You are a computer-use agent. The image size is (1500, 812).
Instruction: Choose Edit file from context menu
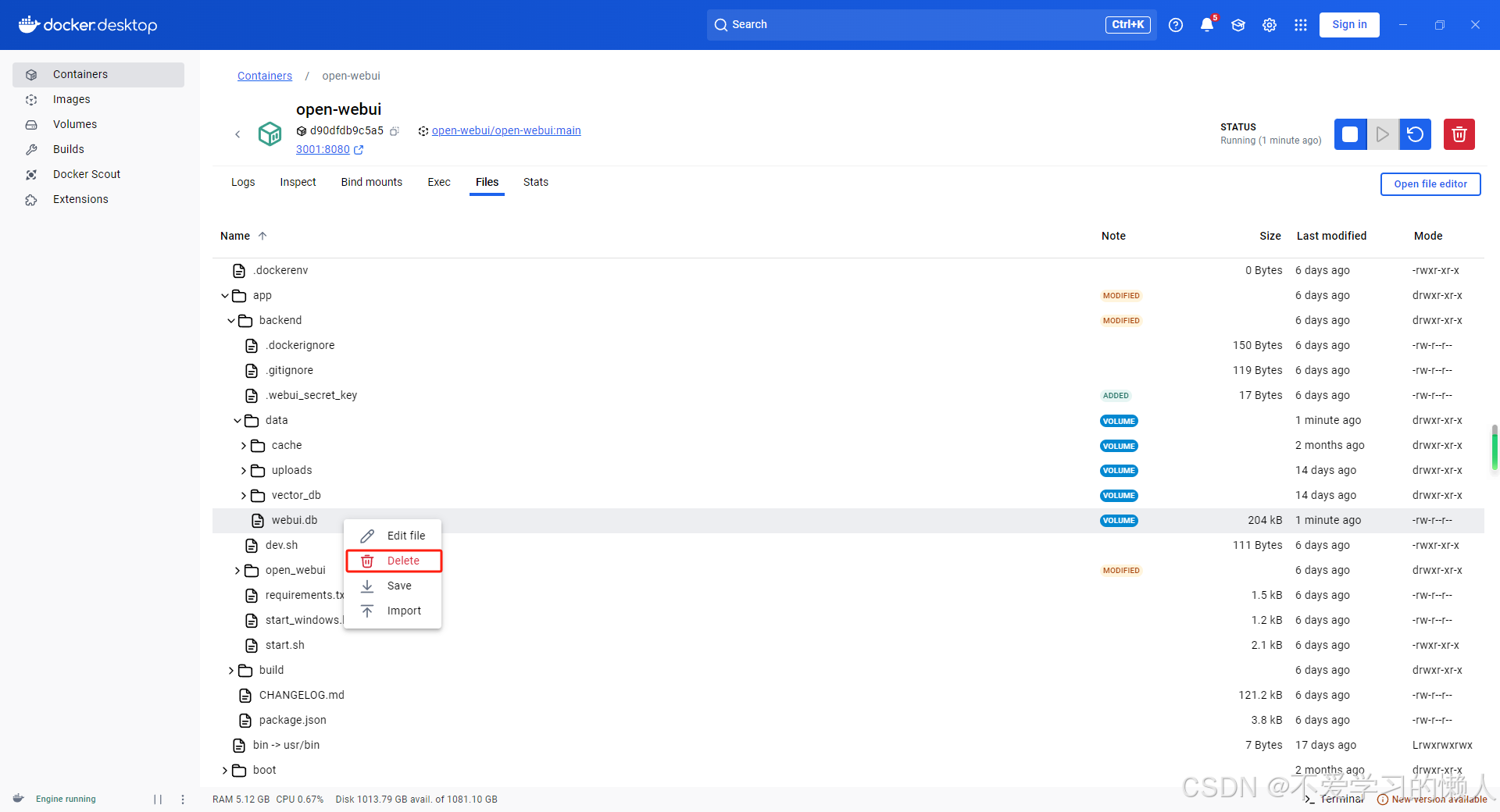393,536
